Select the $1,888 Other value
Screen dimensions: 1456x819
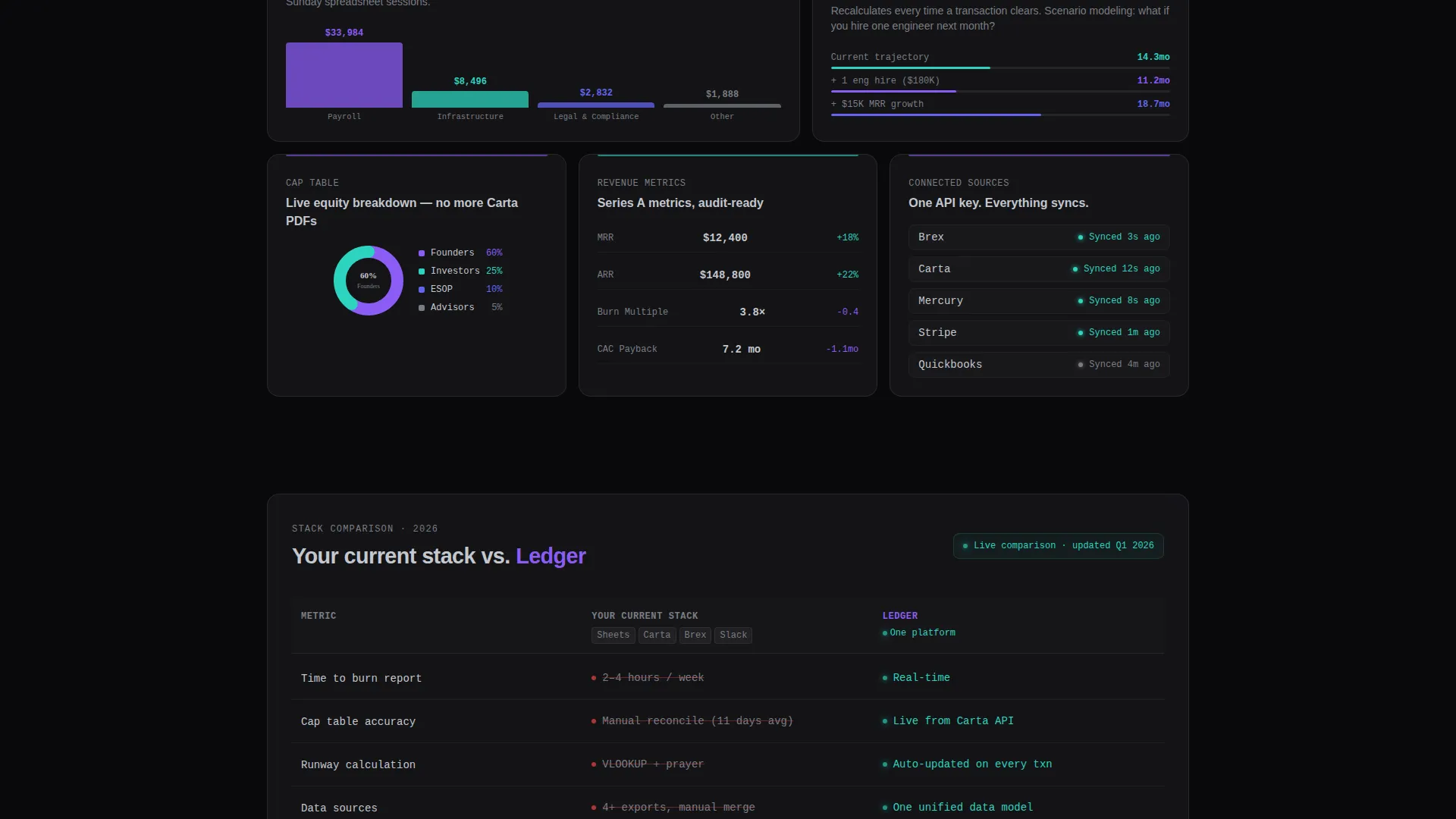click(x=722, y=94)
